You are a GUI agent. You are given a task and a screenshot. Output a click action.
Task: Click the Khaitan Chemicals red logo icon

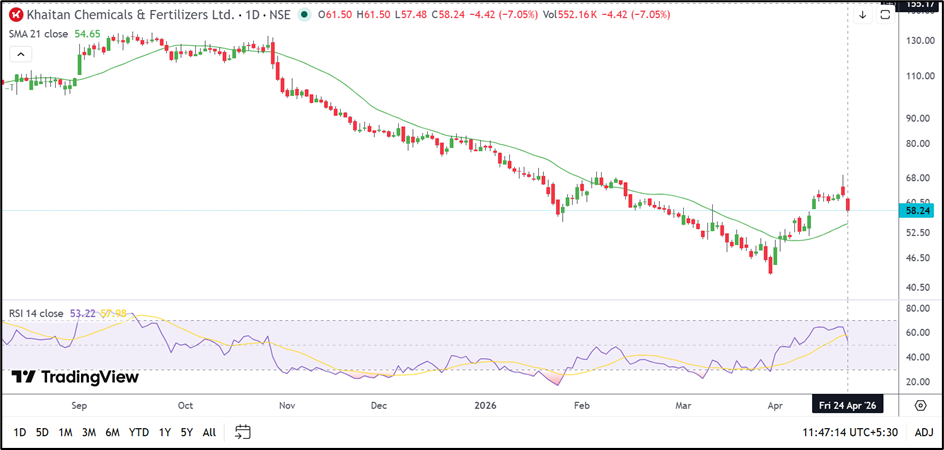coord(17,15)
